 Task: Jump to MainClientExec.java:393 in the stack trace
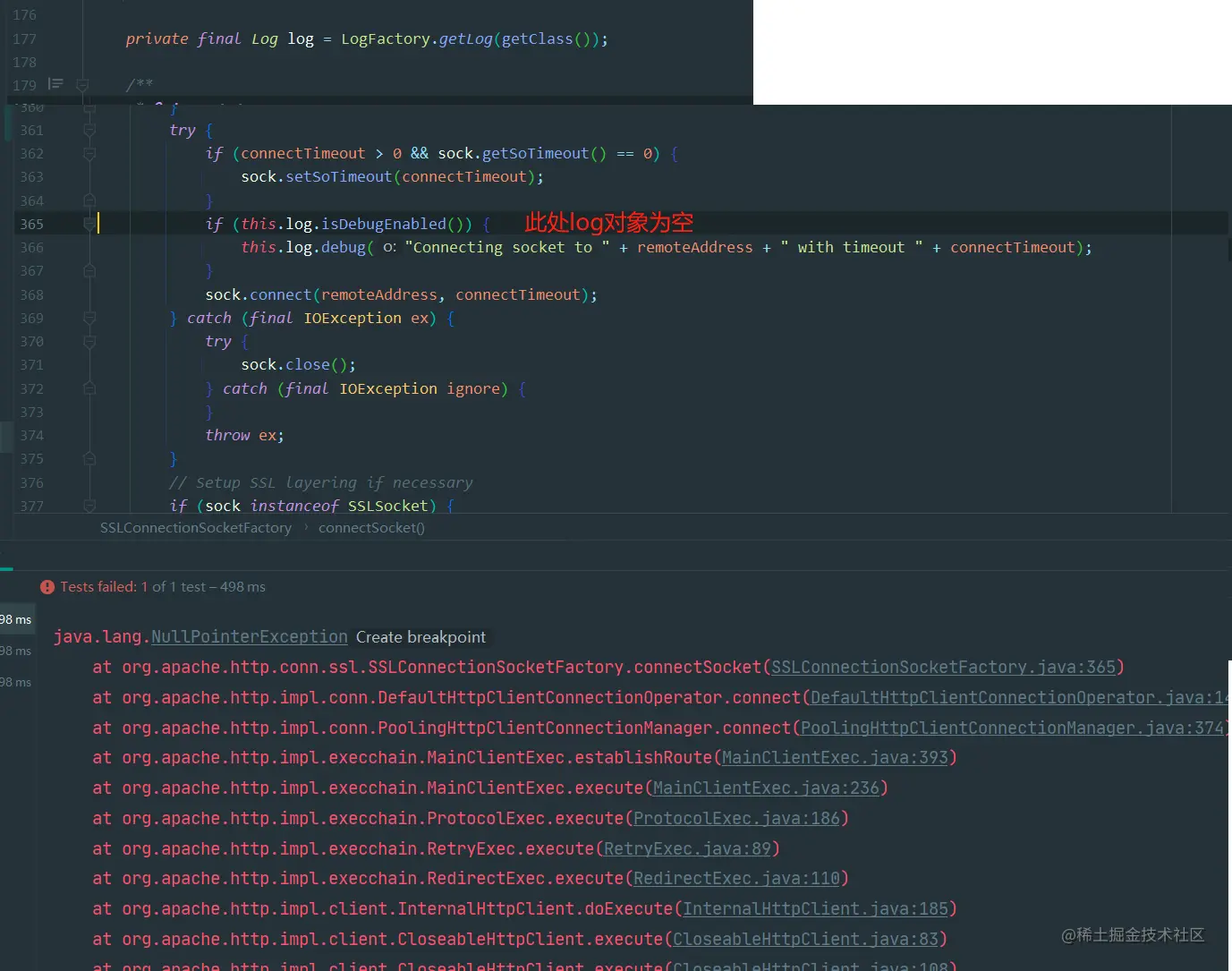(x=835, y=758)
